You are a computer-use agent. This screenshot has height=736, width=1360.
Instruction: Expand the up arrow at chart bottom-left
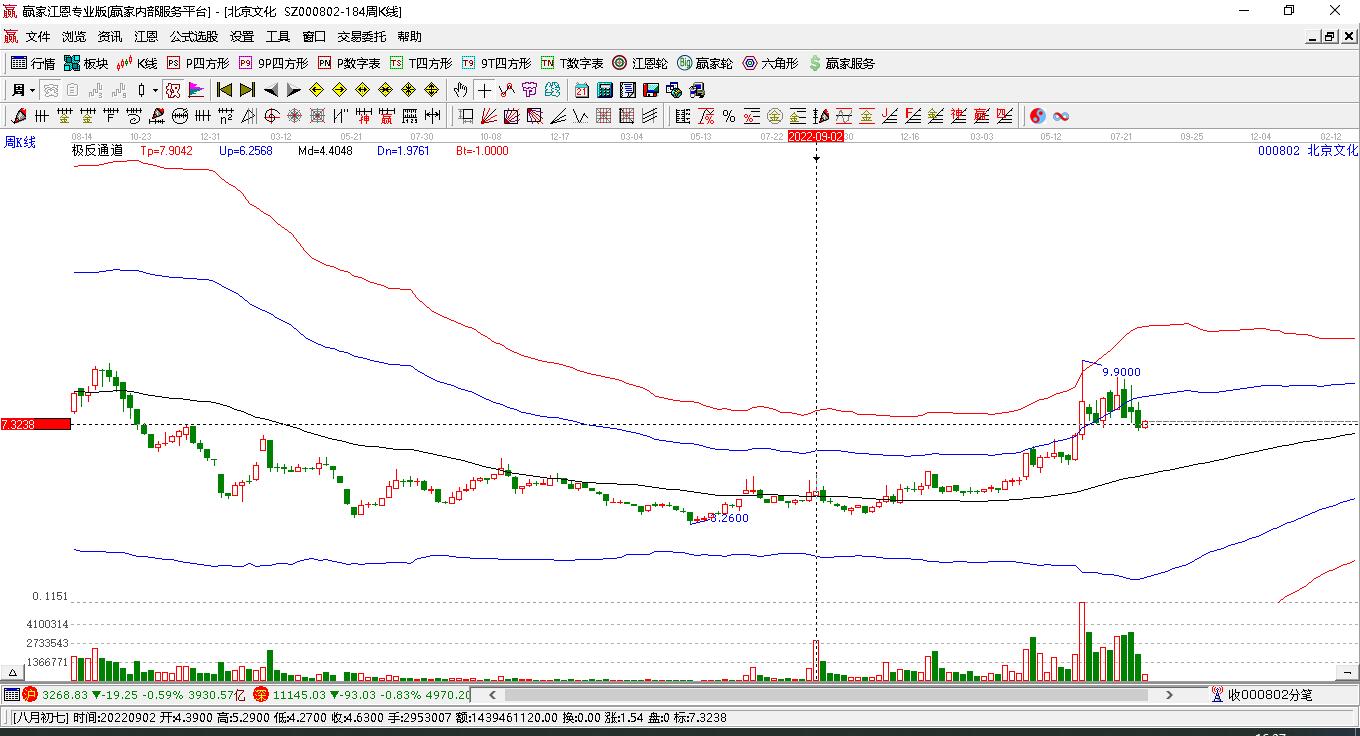point(14,673)
